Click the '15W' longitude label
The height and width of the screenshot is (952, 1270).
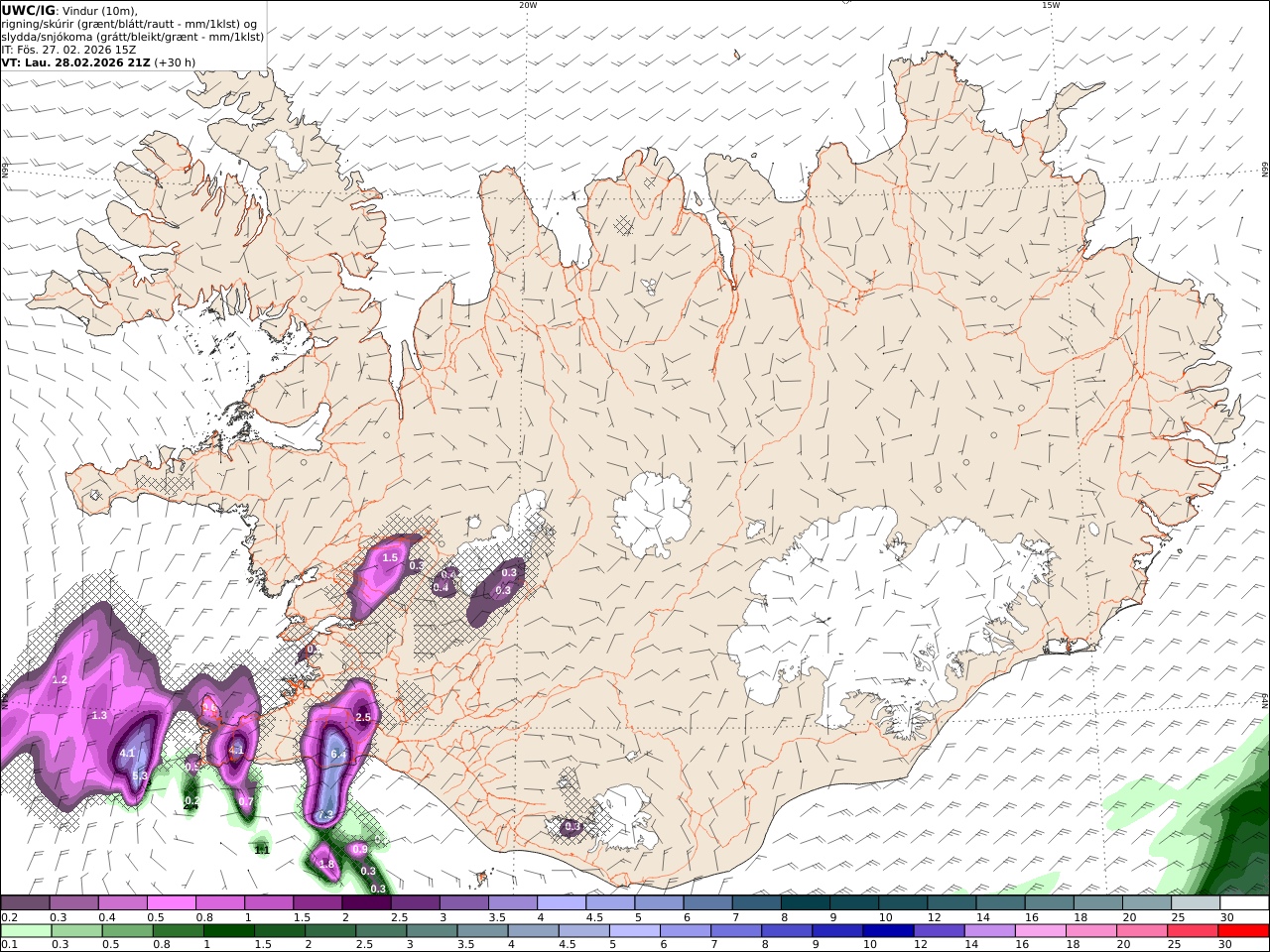point(1051,5)
